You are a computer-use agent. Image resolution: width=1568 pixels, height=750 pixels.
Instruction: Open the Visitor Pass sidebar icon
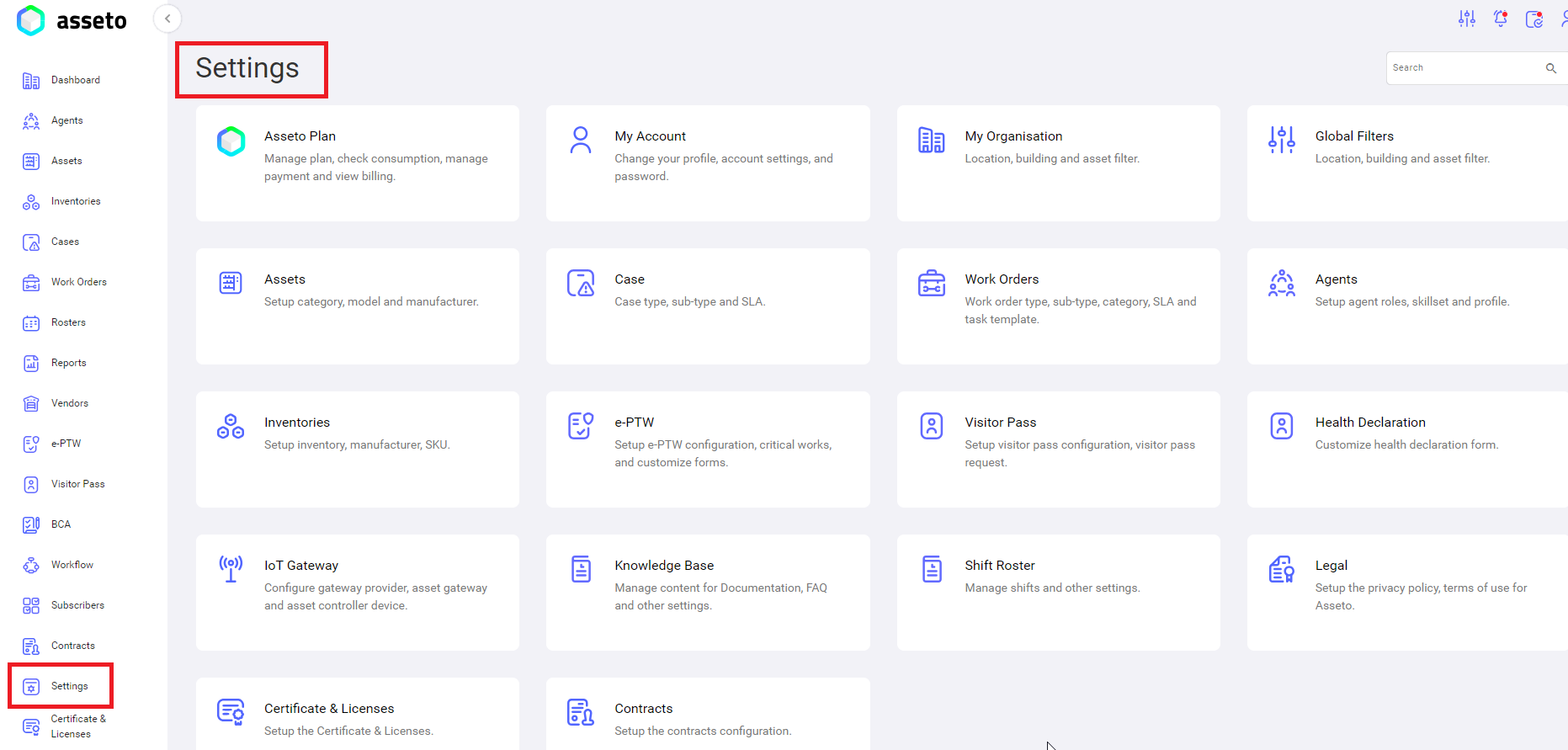(31, 485)
